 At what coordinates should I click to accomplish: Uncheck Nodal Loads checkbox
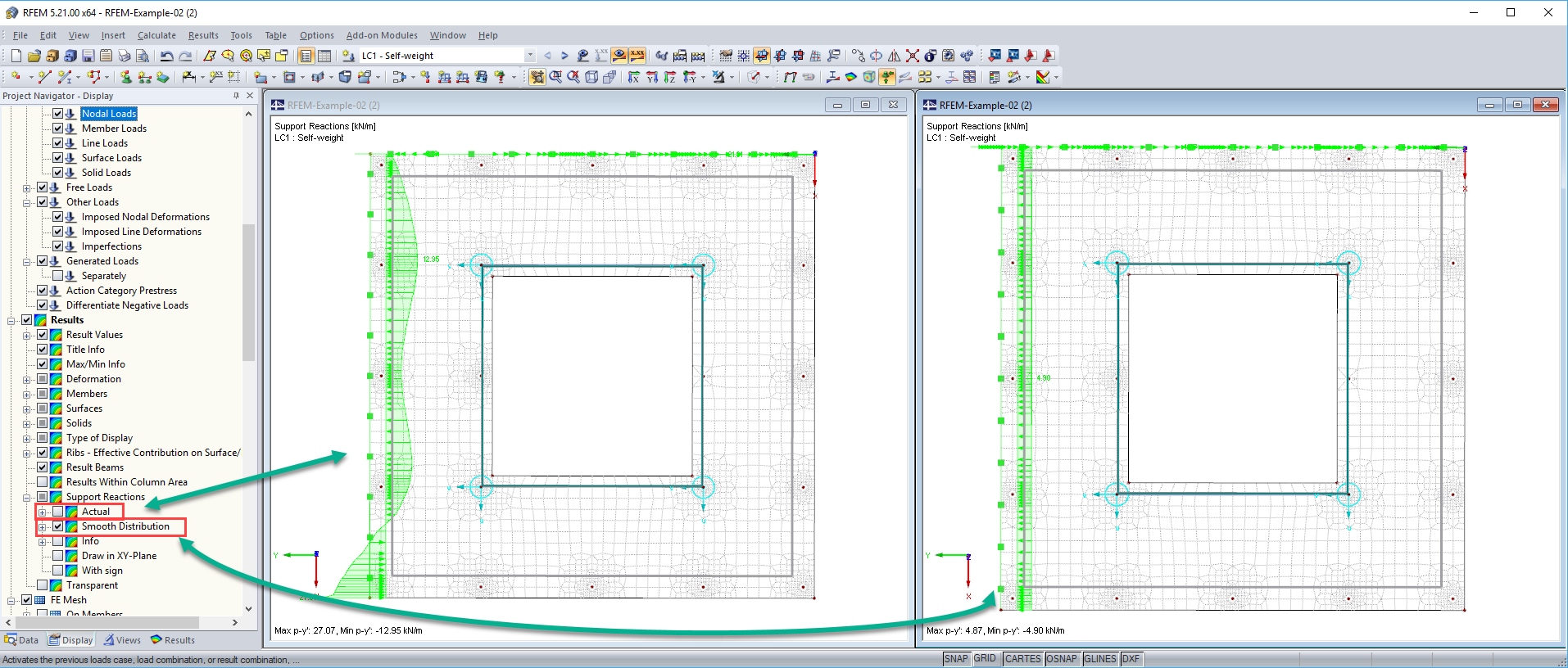pyautogui.click(x=57, y=114)
